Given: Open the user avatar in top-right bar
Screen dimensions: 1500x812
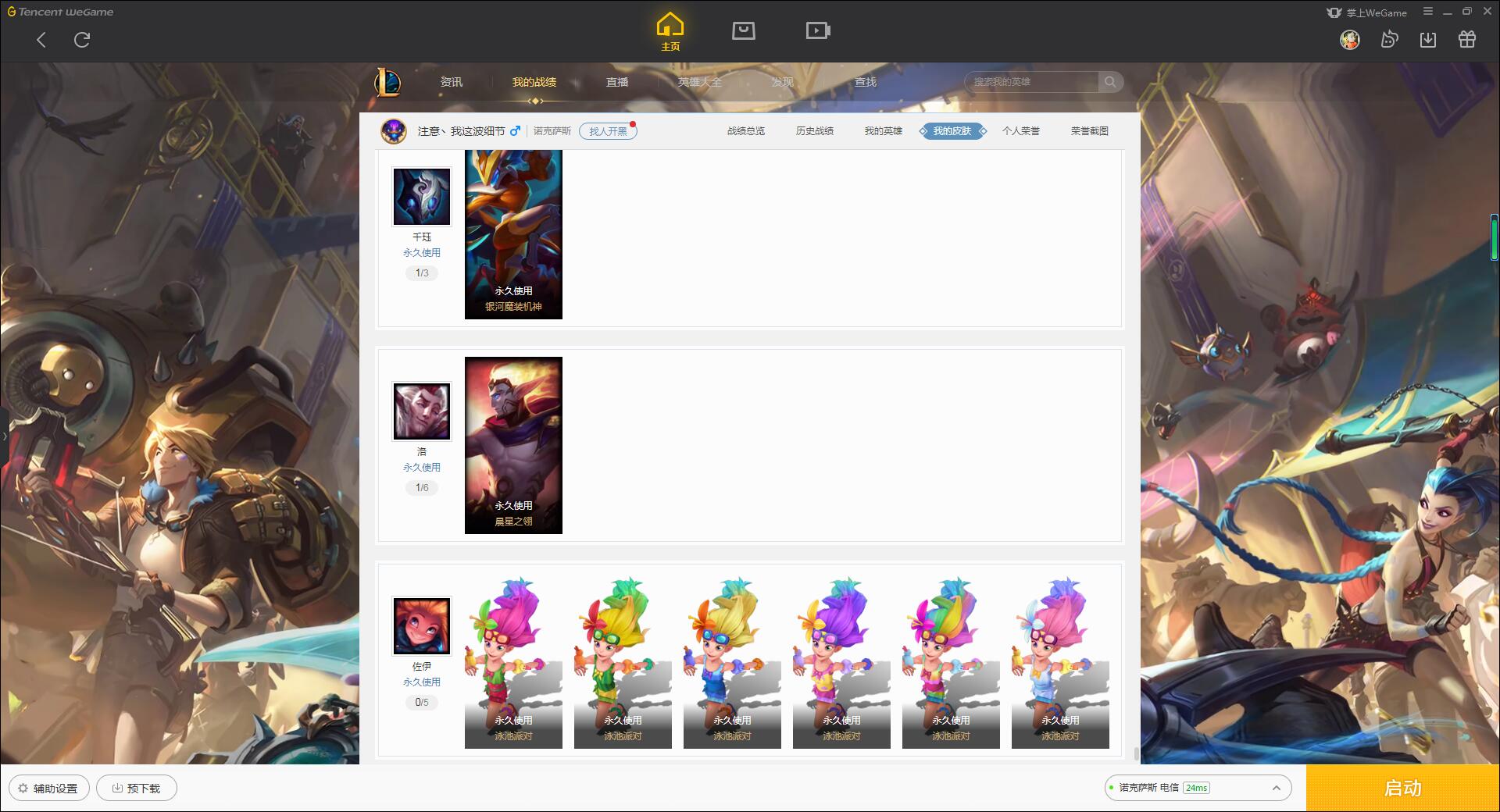Looking at the screenshot, I should click(x=1350, y=40).
